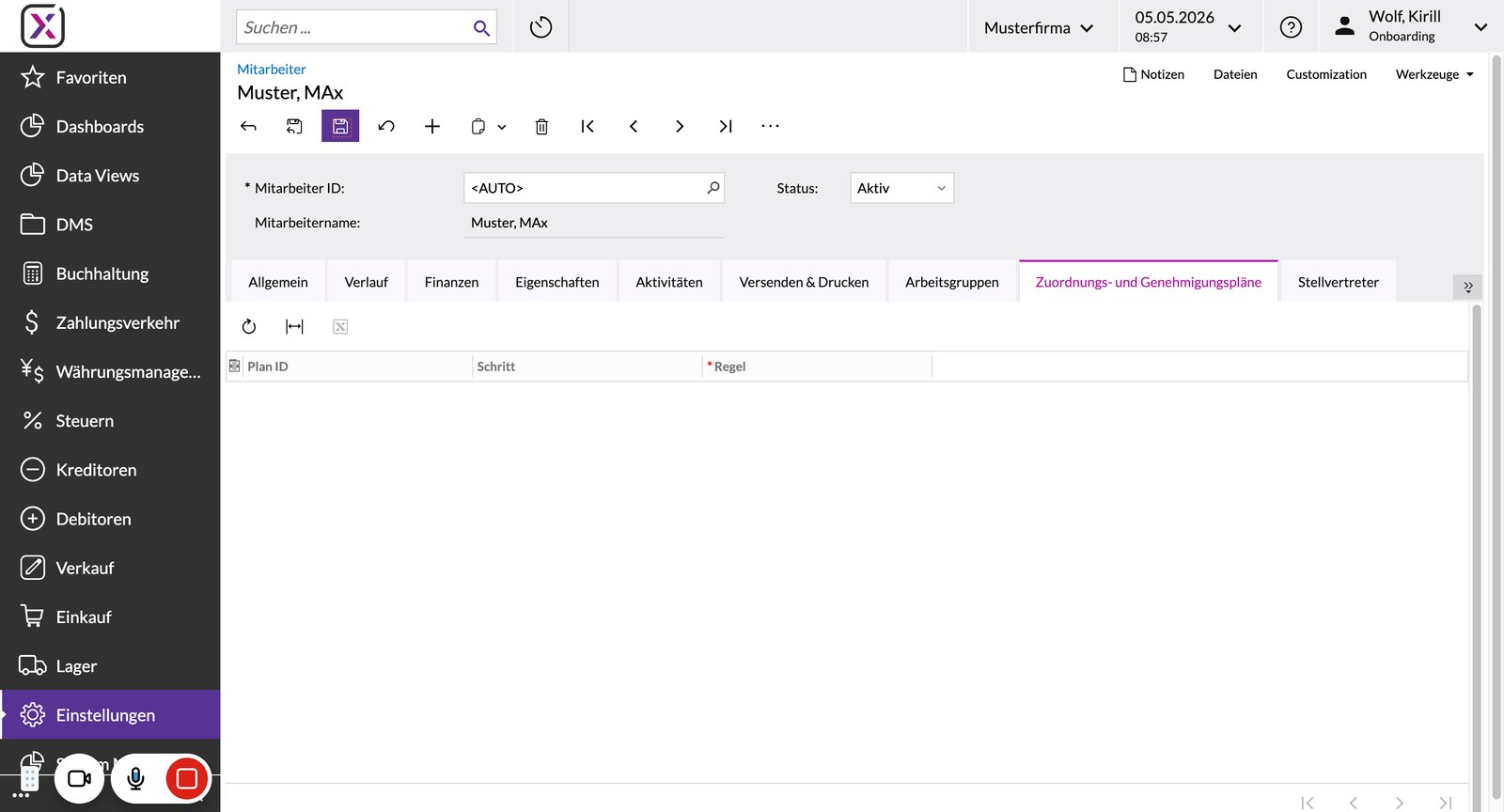Click the red stop recording button
The image size is (1504, 812).
pyautogui.click(x=187, y=778)
